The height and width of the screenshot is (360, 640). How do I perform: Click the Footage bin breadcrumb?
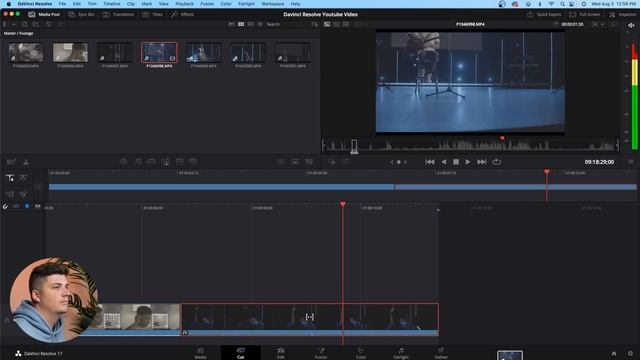pos(26,33)
